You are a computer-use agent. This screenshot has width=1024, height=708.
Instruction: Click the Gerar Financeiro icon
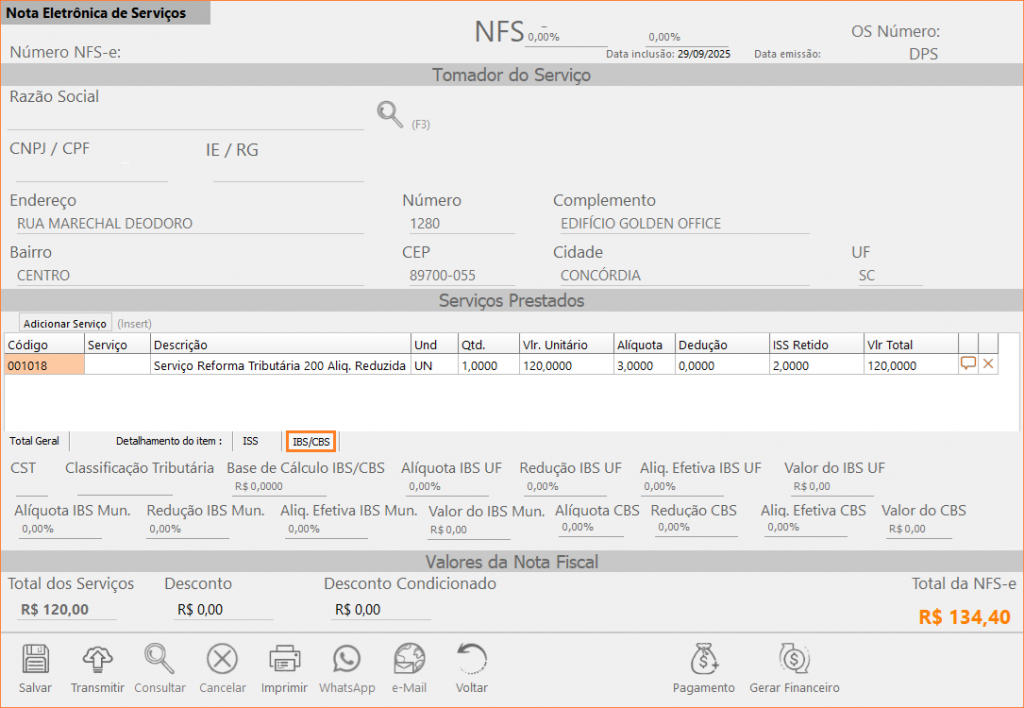tap(794, 660)
